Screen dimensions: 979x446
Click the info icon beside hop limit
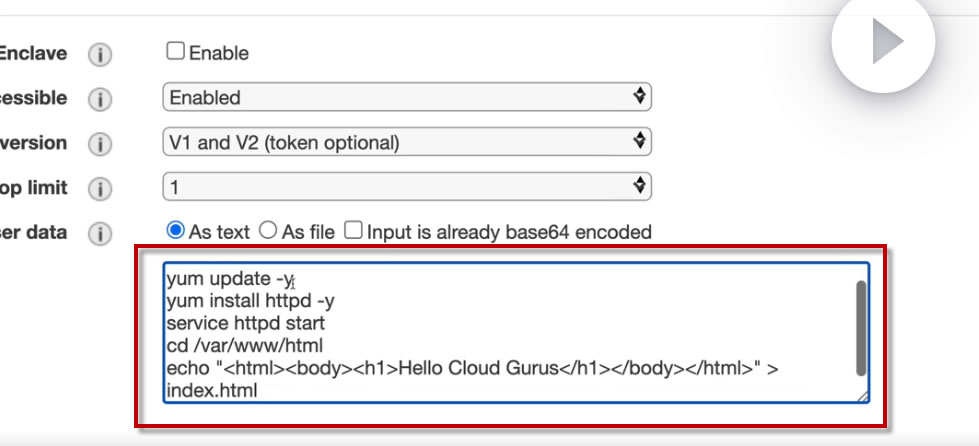[x=99, y=189]
